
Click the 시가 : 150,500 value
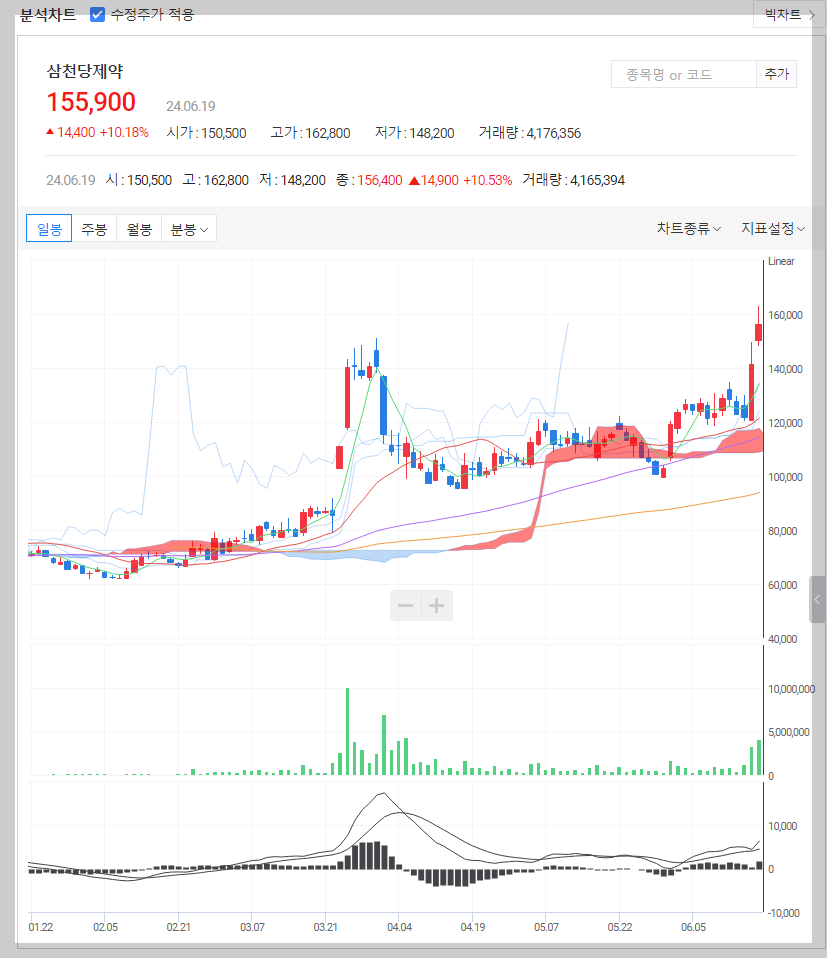point(206,133)
